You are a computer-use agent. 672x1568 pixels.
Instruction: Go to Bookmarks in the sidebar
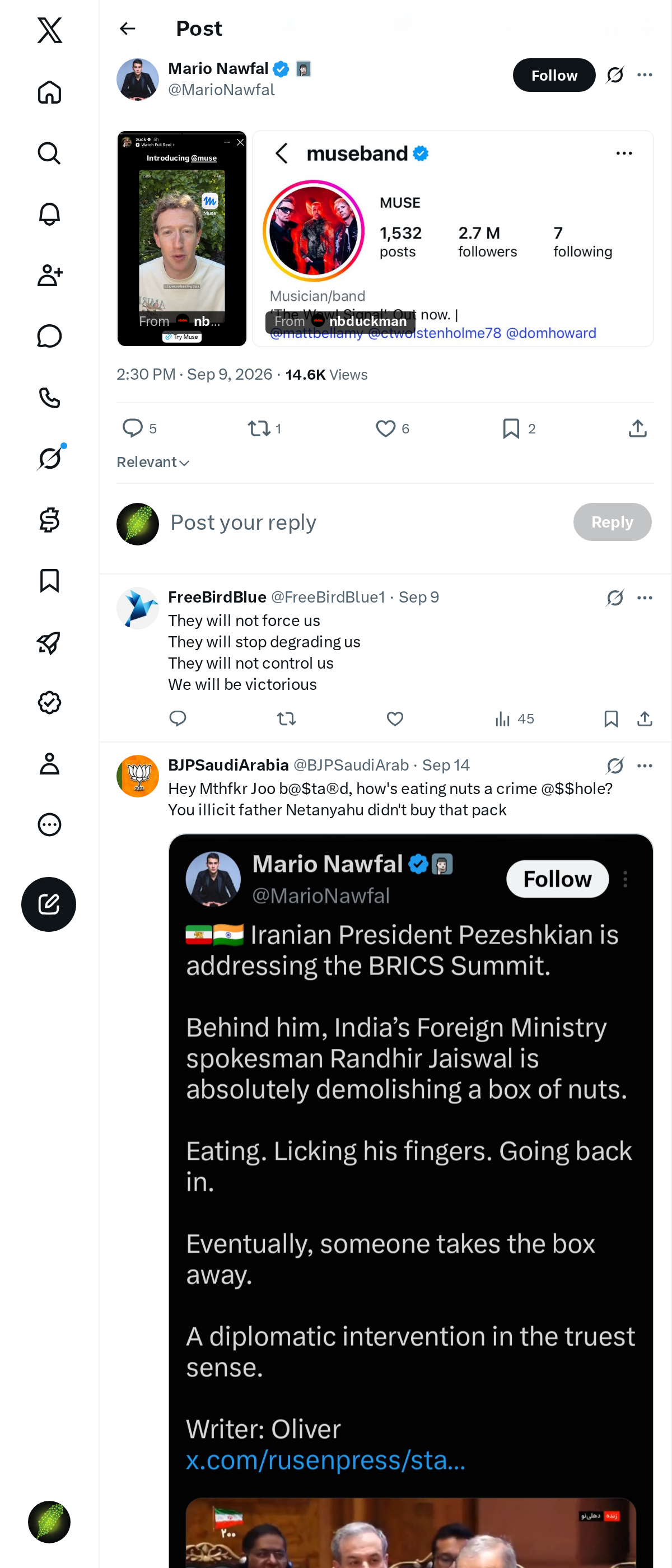(49, 581)
